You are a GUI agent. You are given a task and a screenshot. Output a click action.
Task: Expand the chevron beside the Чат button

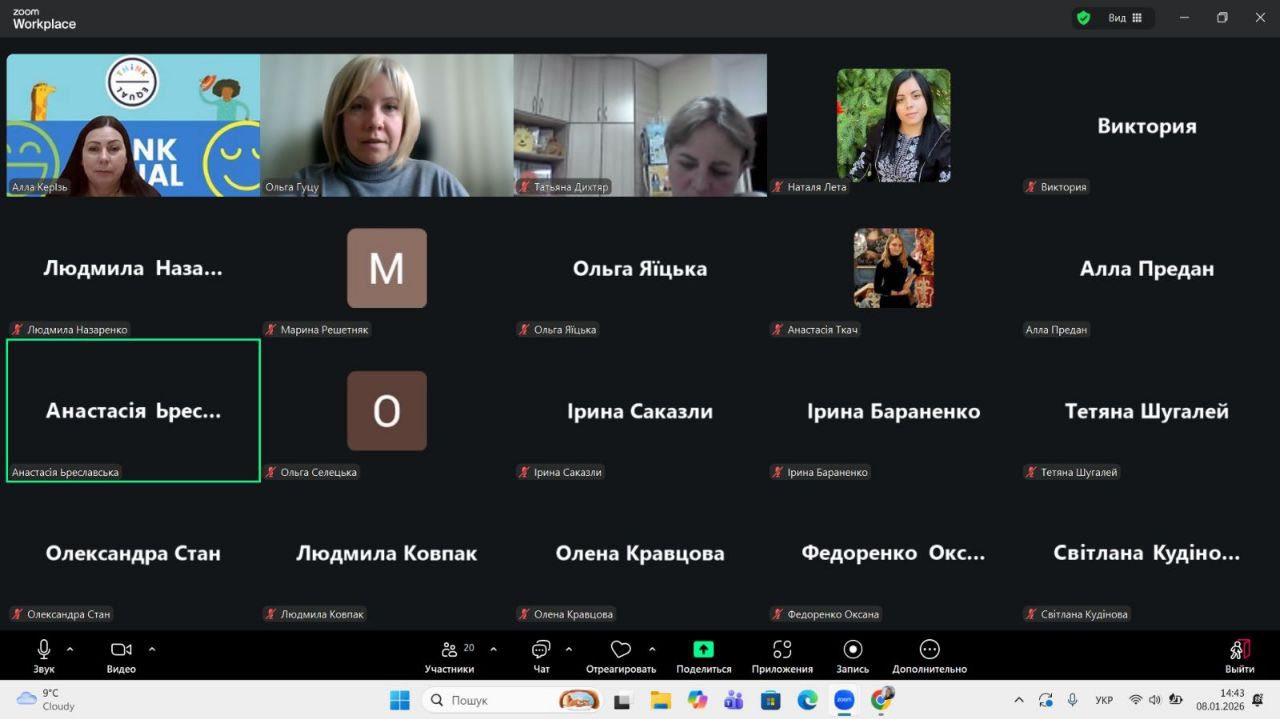(x=569, y=649)
